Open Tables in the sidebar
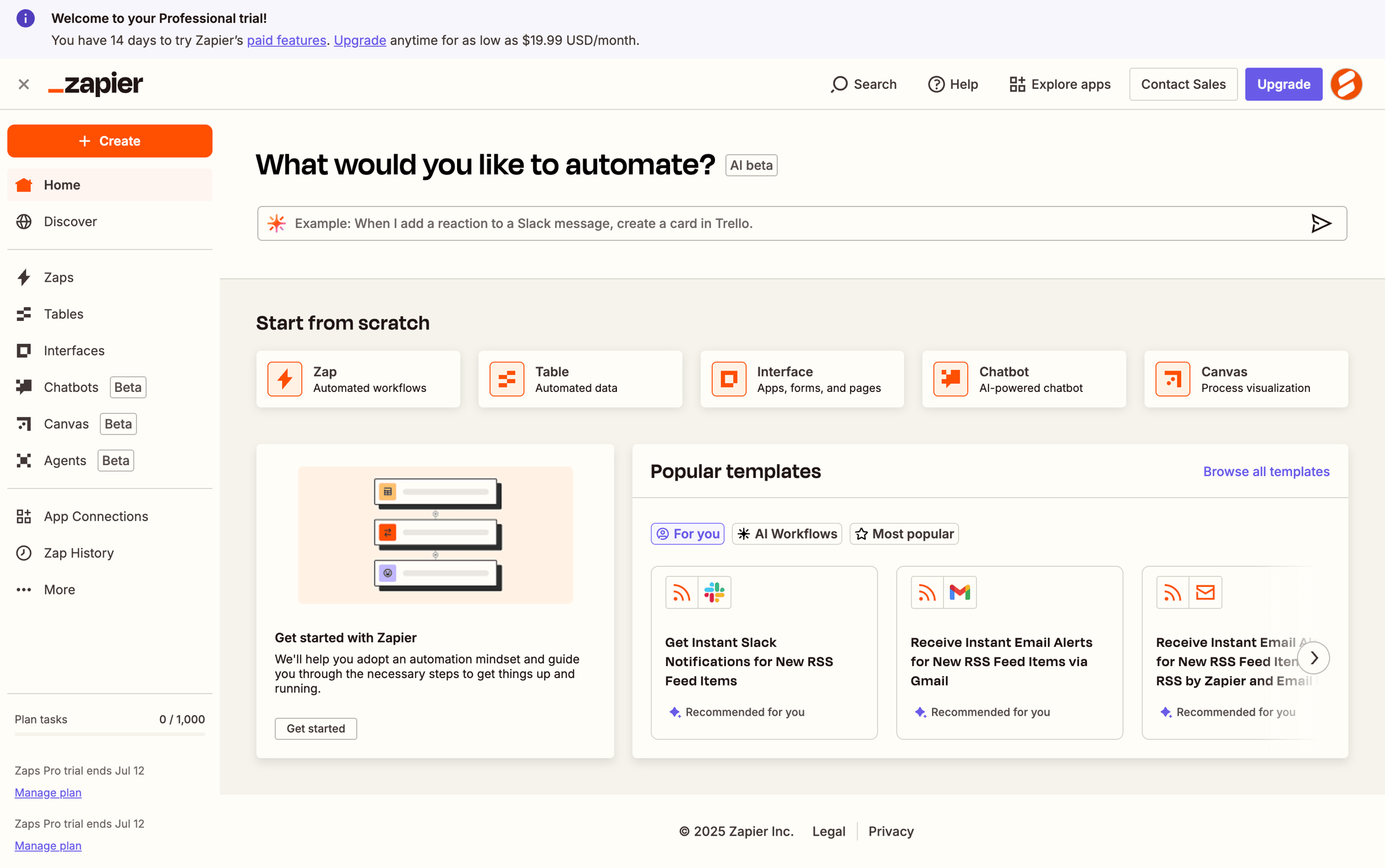 [110, 314]
